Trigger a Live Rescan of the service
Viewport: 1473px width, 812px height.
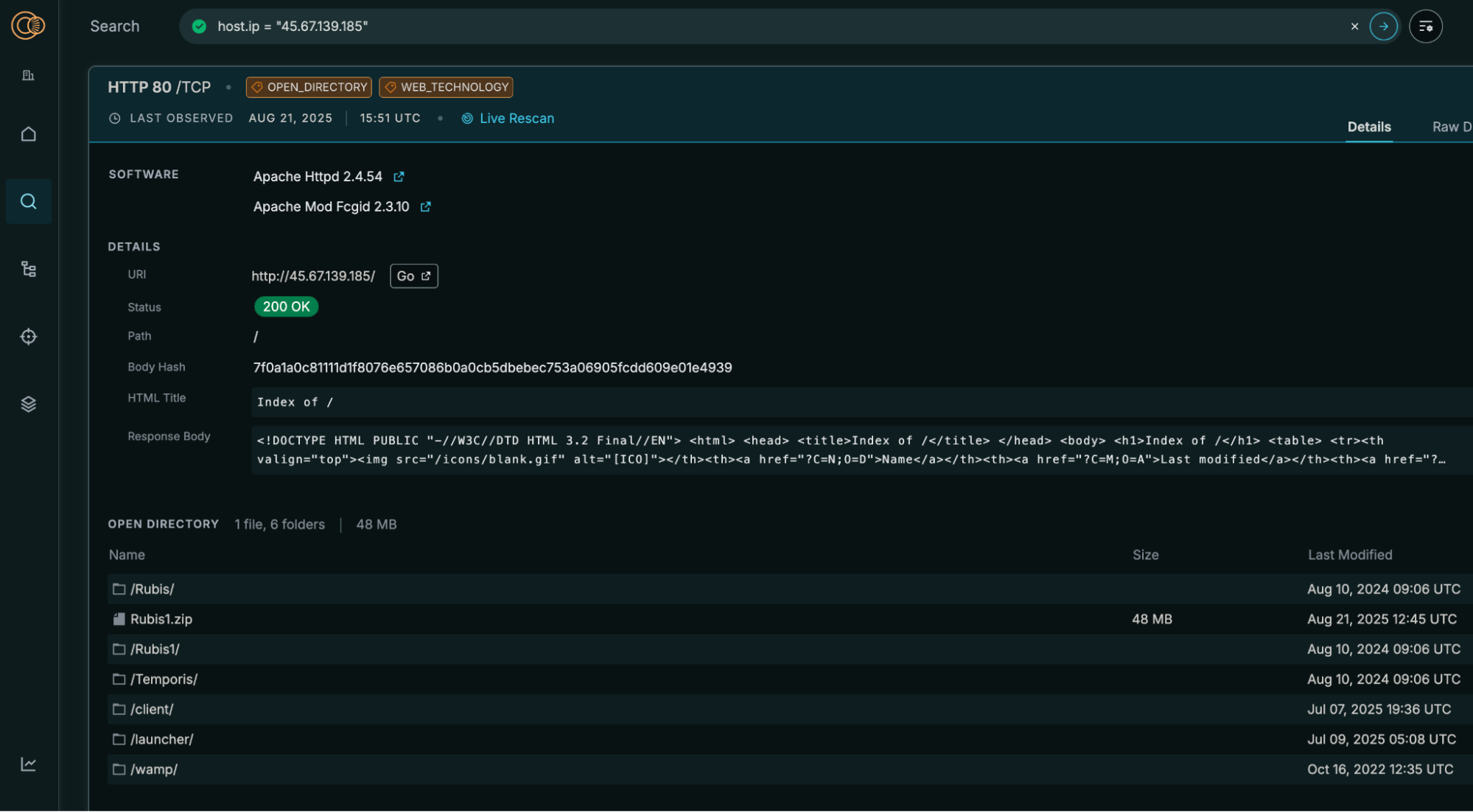pos(517,118)
